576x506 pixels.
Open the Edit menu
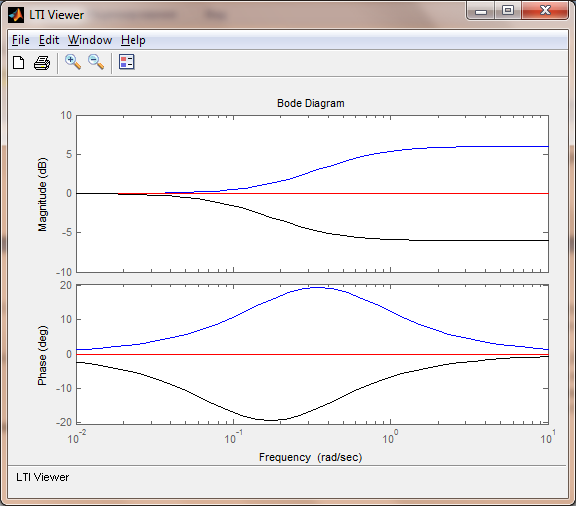pos(49,40)
